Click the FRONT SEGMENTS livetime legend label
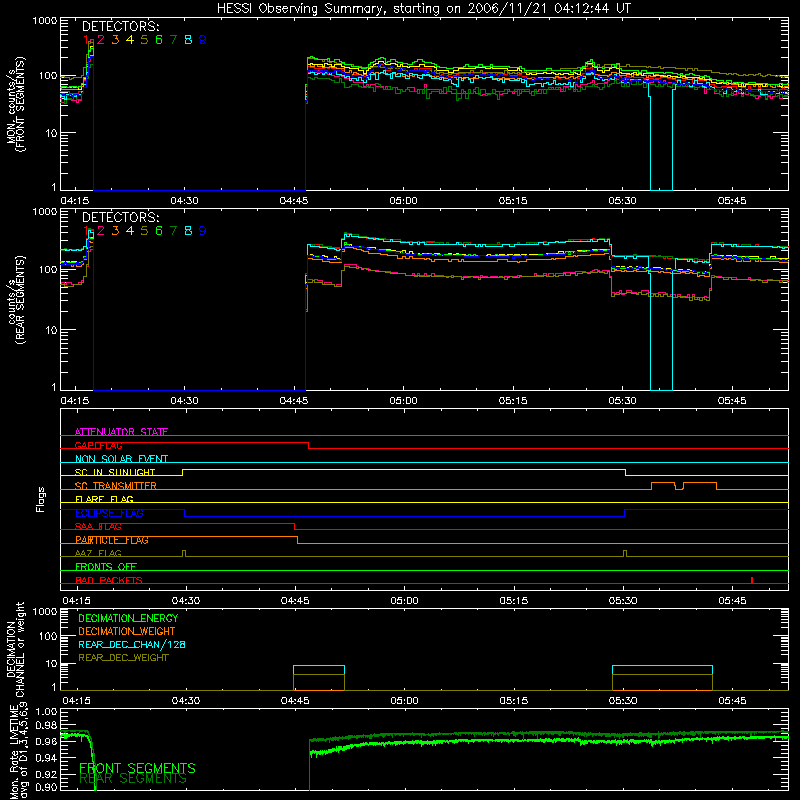The image size is (800, 800). click(137, 768)
